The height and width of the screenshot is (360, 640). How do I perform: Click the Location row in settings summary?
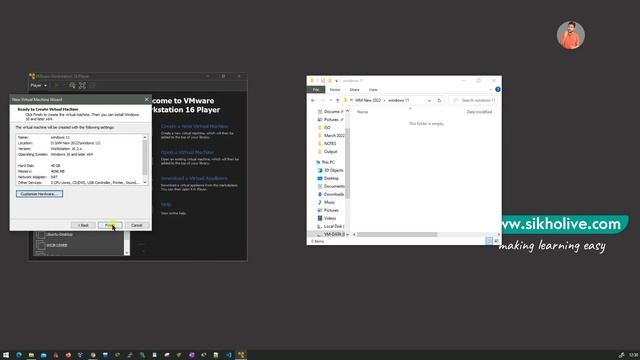pyautogui.click(x=79, y=143)
